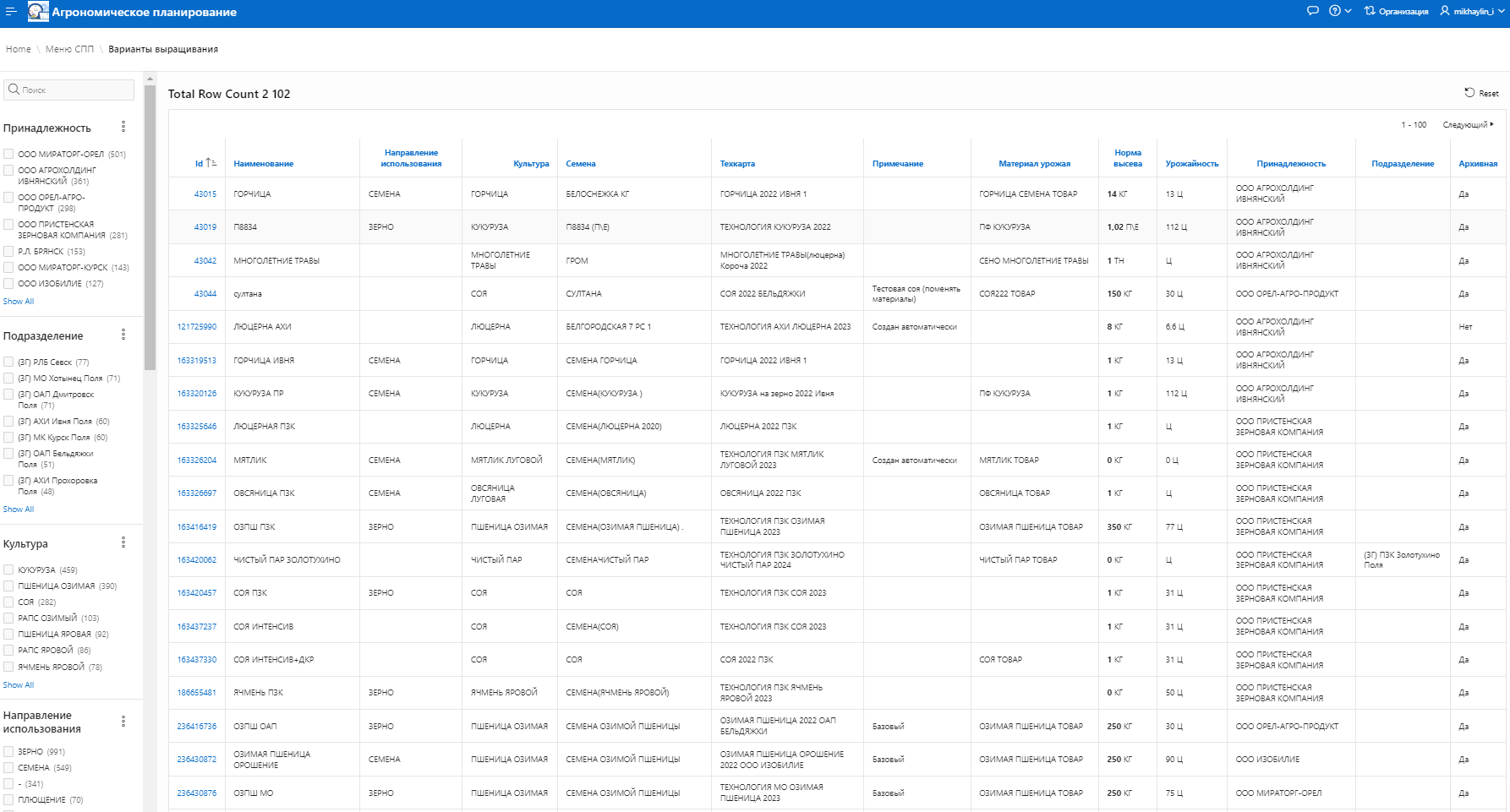Open Принадлежность facet options menu
This screenshot has height=812, width=1510.
tap(123, 127)
